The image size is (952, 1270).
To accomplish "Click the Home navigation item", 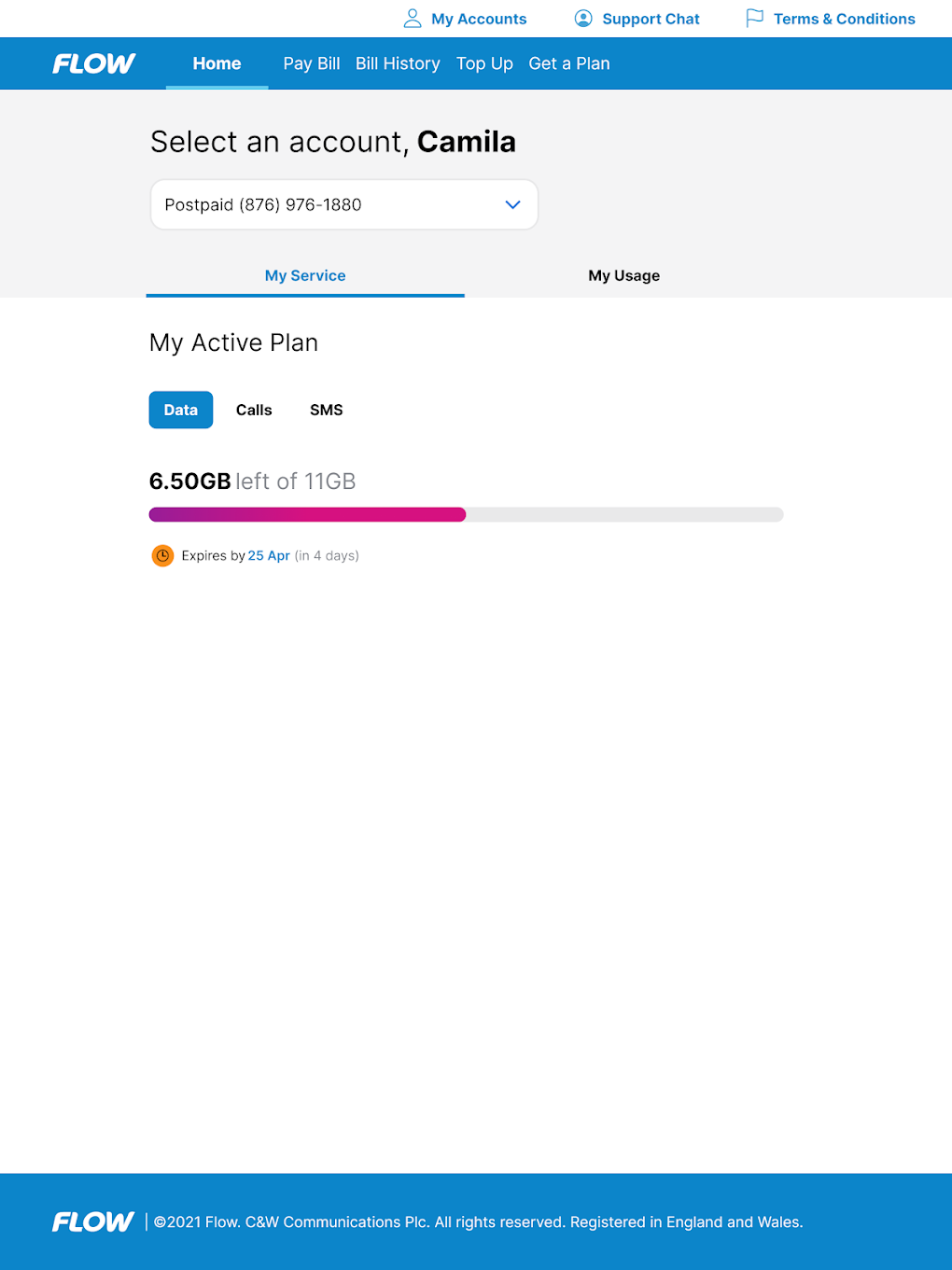I will (217, 63).
